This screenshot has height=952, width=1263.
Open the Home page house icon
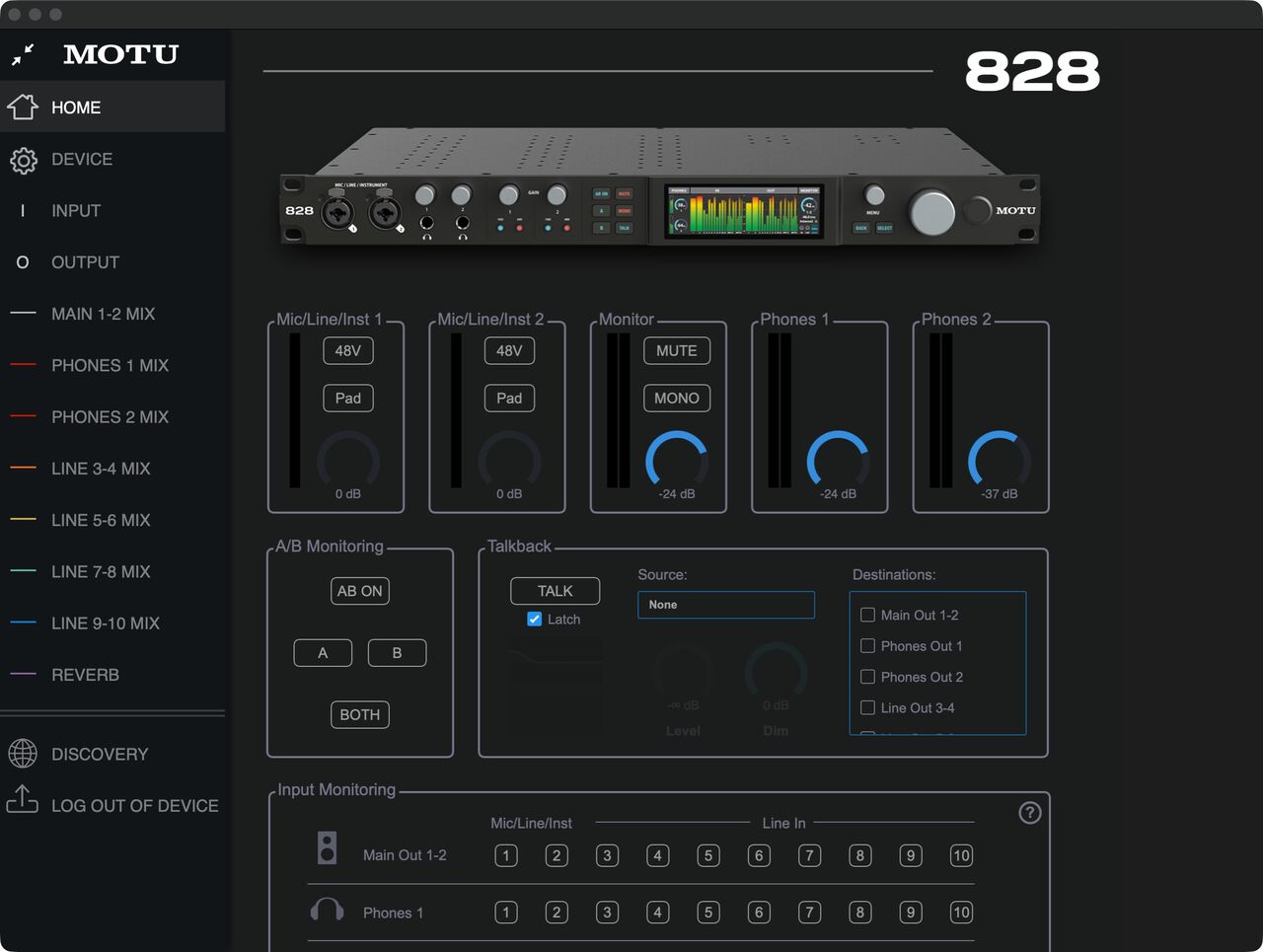(x=23, y=107)
